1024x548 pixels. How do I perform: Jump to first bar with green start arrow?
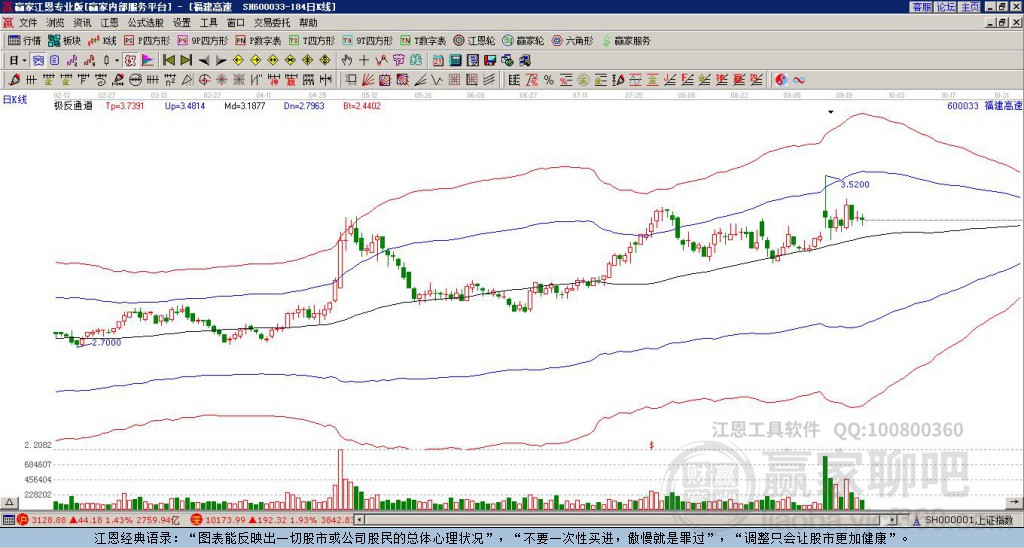(168, 61)
